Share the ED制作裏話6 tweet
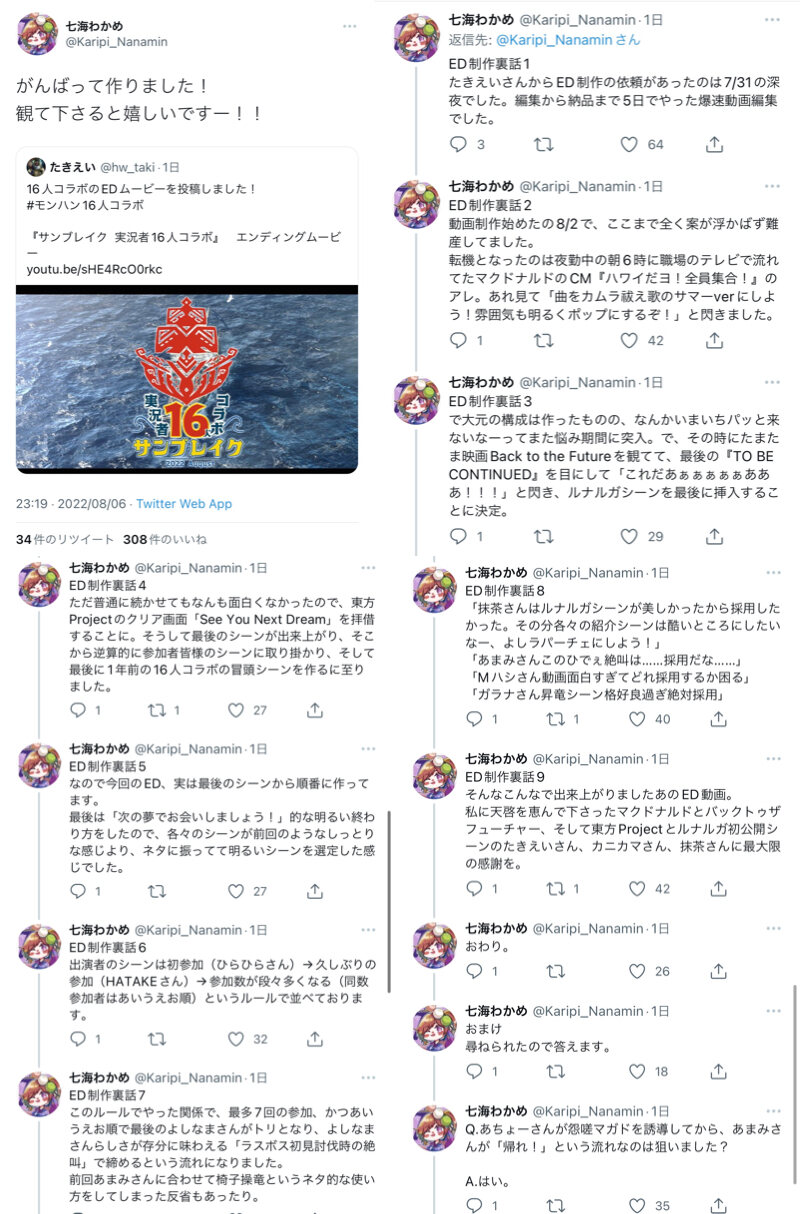Viewport: 800px width, 1214px height. [315, 1038]
